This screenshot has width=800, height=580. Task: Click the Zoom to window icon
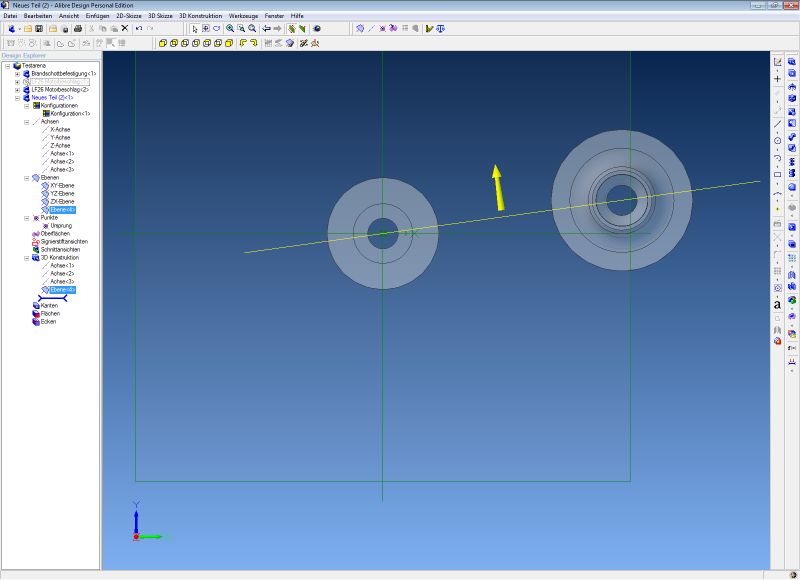(x=241, y=29)
